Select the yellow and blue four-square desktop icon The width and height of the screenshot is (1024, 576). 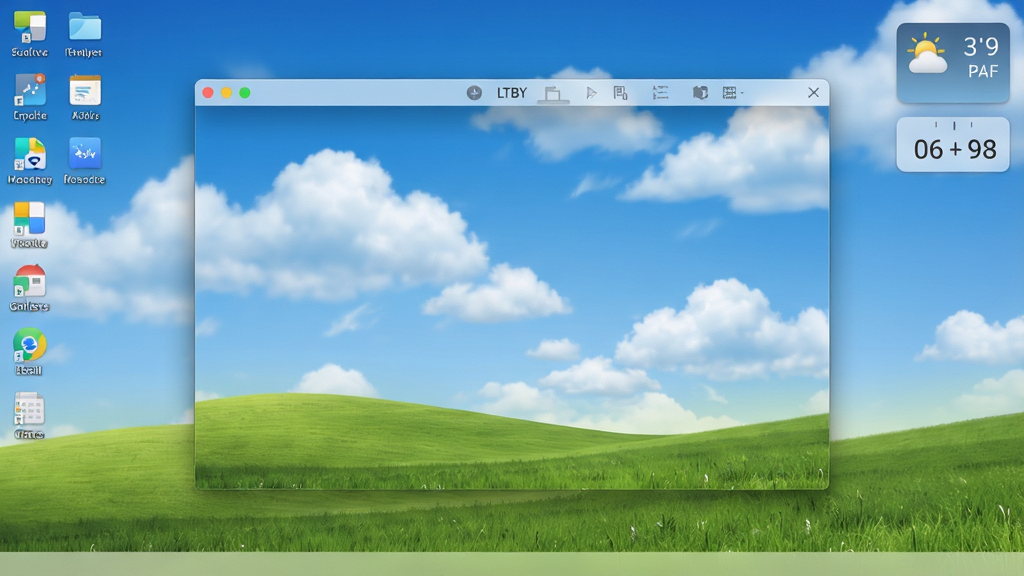point(29,218)
